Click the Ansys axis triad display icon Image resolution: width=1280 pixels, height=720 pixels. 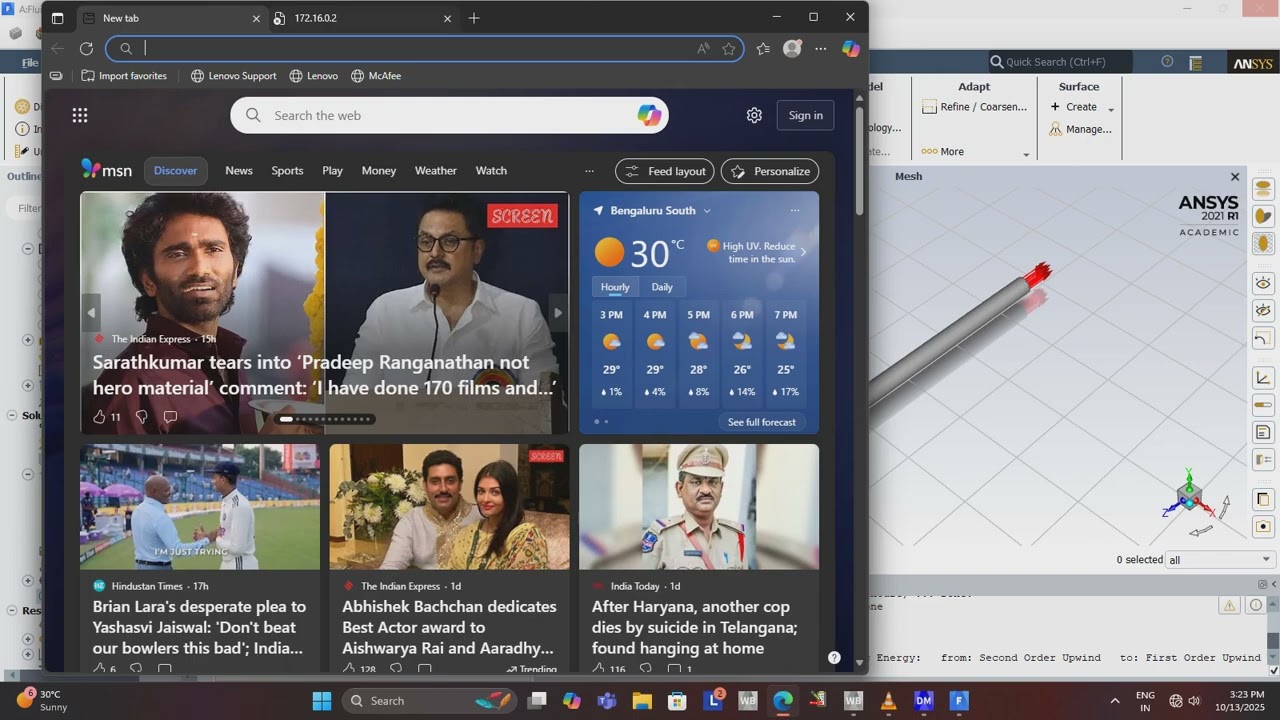coord(1263,378)
